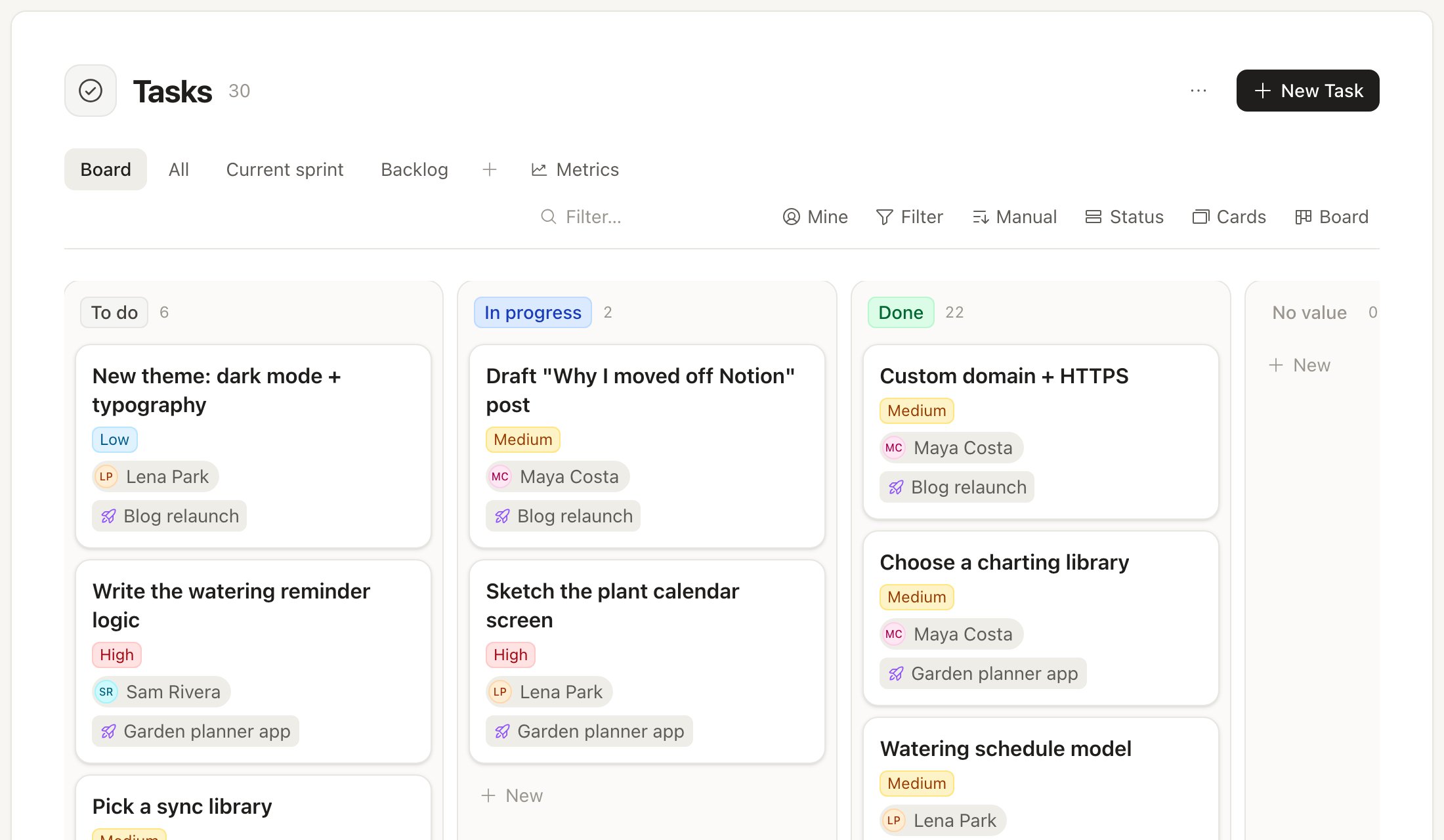1444x840 pixels.
Task: Click the Metrics chart icon
Action: [x=539, y=169]
